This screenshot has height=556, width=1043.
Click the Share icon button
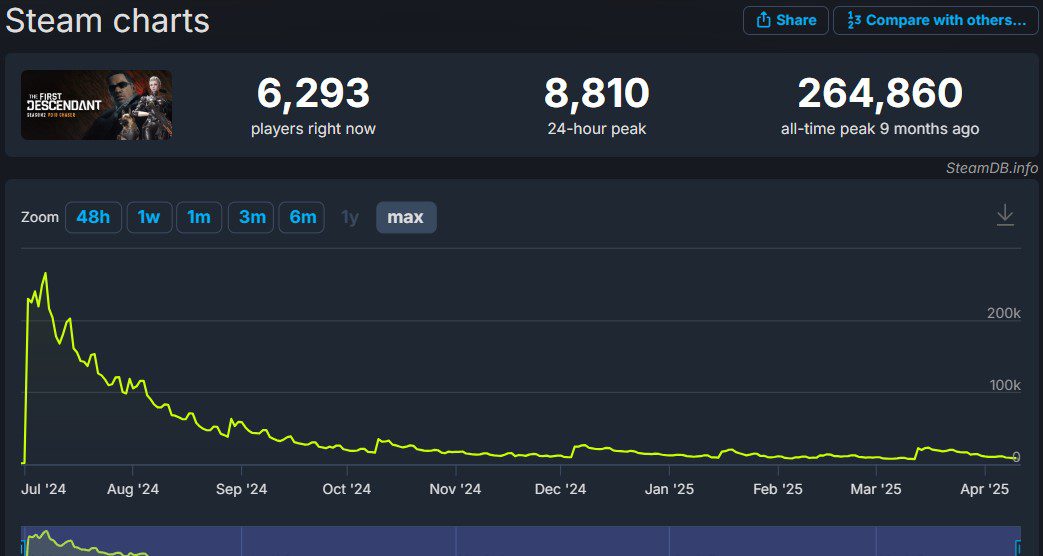pyautogui.click(x=785, y=20)
